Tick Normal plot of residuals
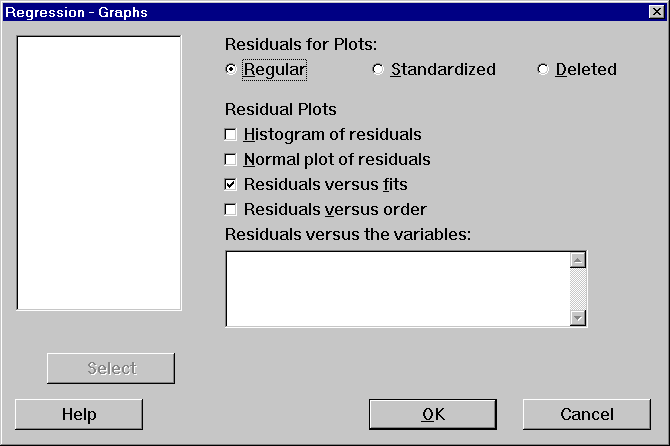 click(x=230, y=160)
